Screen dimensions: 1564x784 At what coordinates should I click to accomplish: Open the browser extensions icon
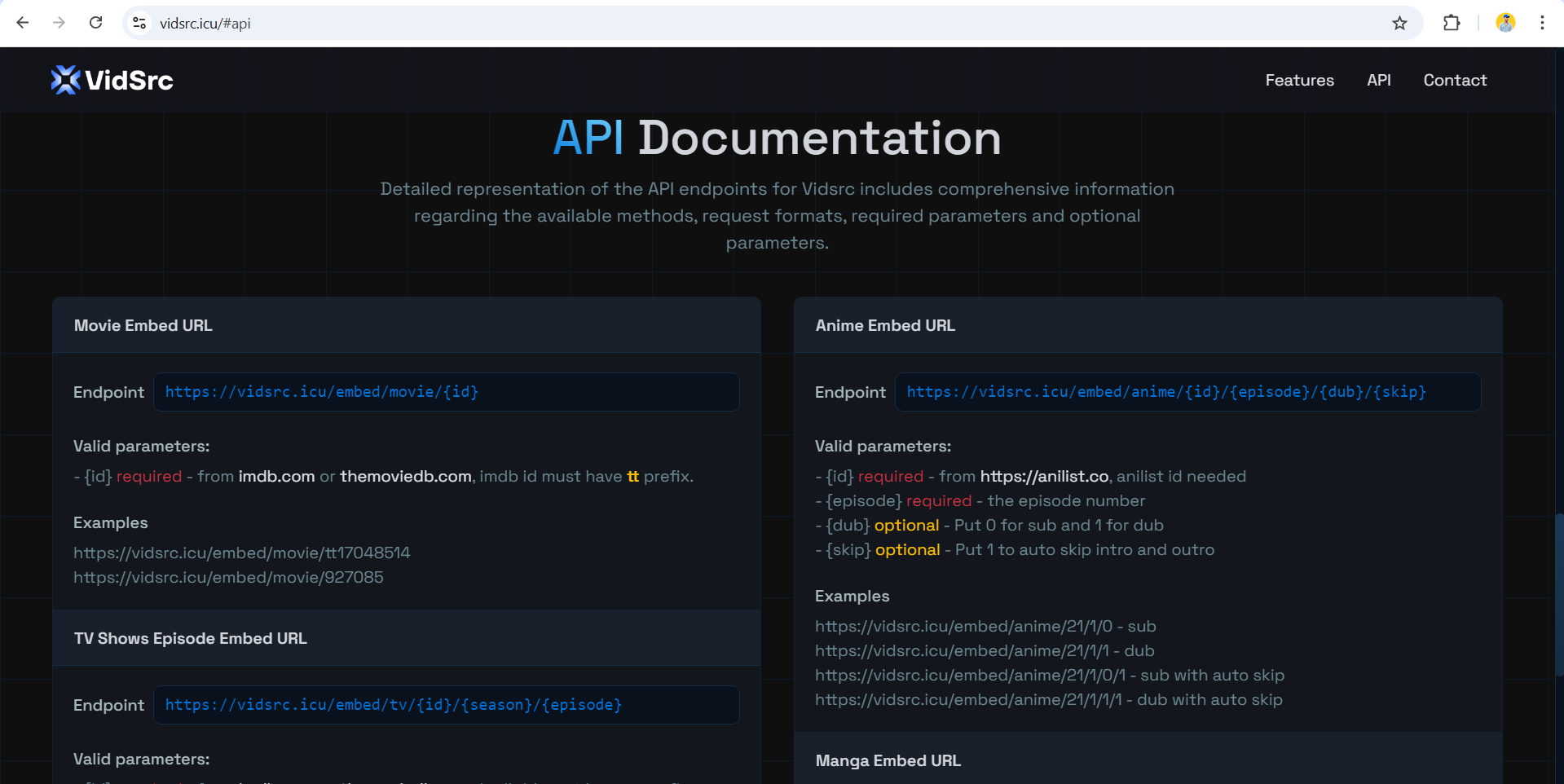coord(1452,23)
